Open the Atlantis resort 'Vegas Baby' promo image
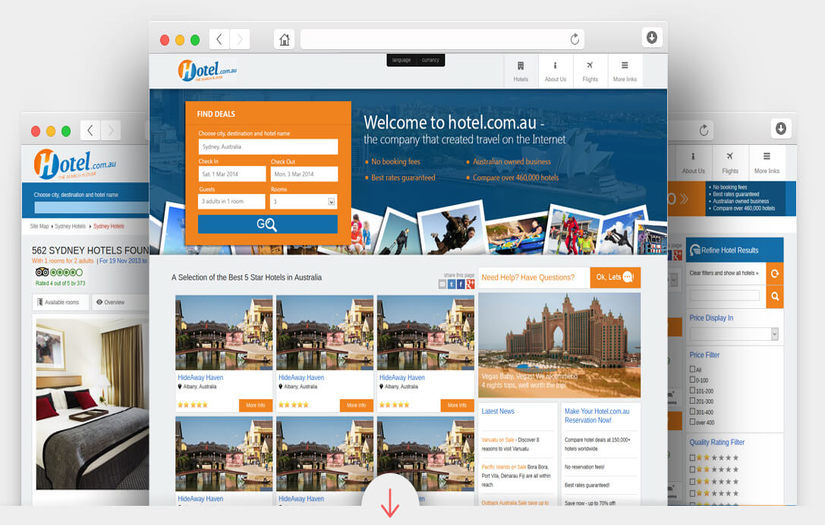The image size is (825, 525). [x=559, y=345]
